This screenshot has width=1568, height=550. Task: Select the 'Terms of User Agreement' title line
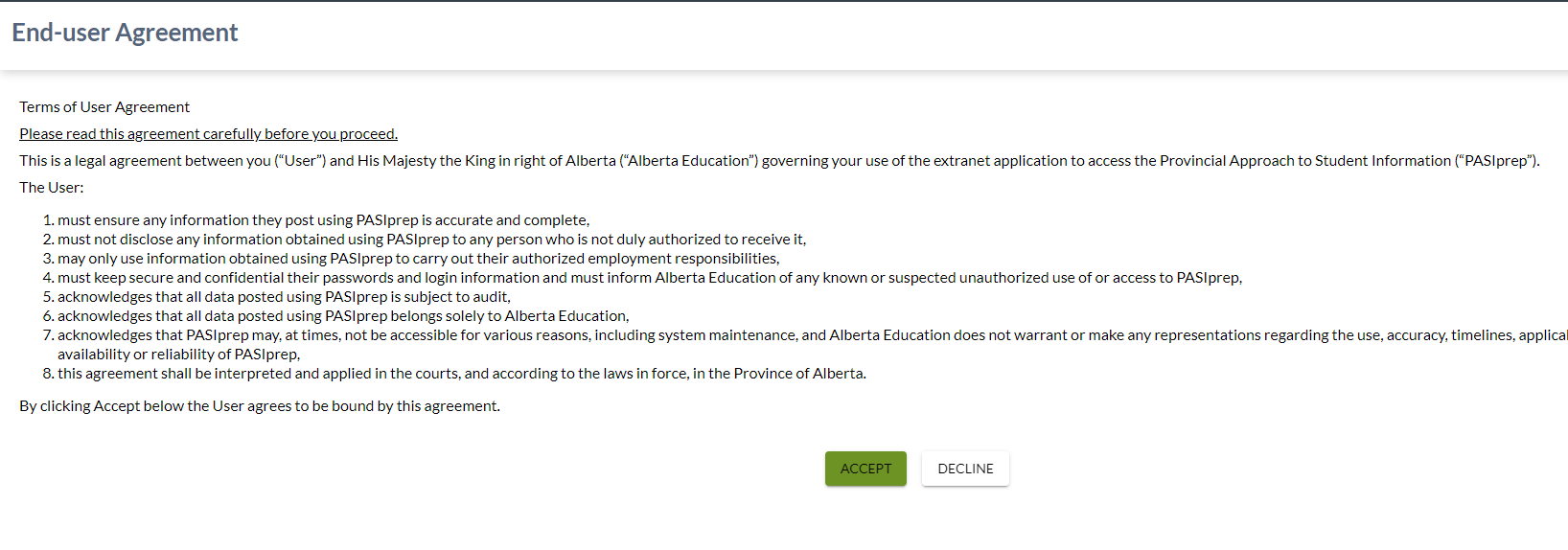click(104, 107)
